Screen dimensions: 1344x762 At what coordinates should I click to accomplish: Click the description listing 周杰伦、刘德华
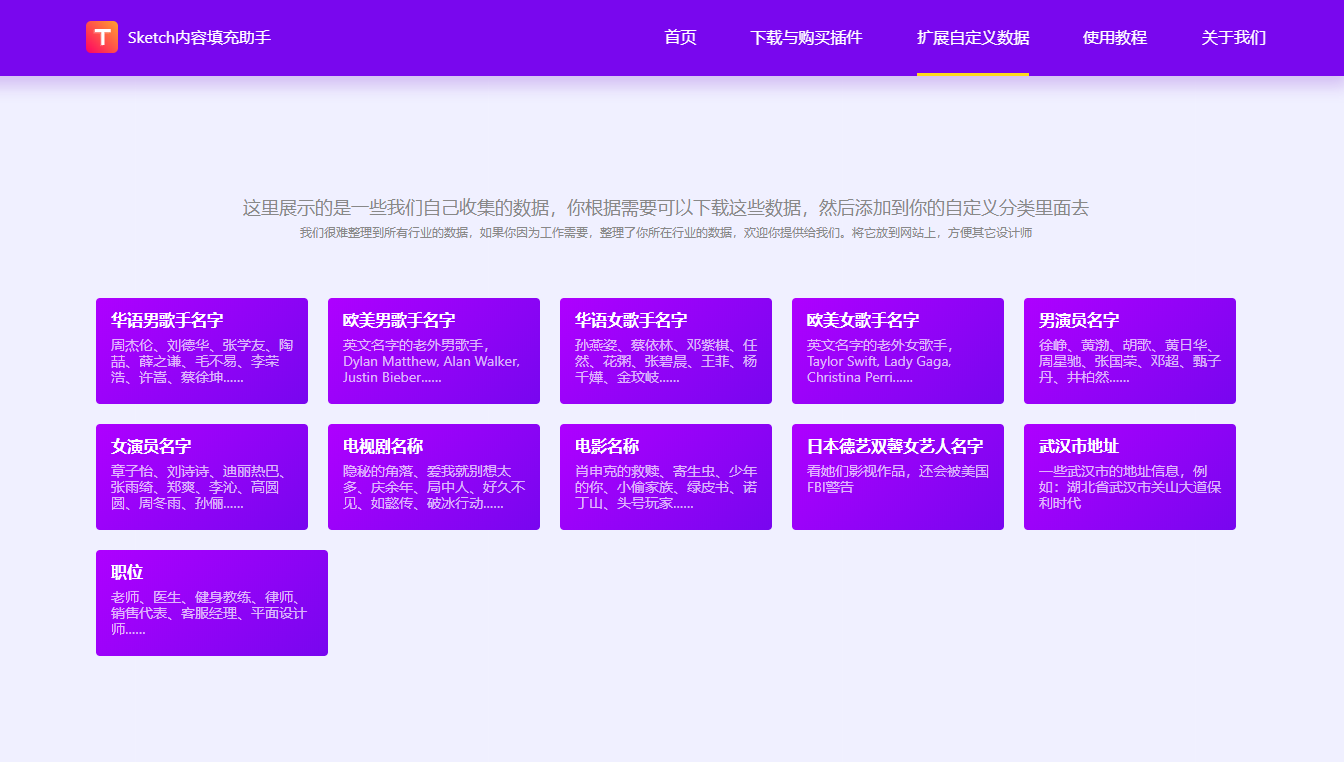[202, 361]
